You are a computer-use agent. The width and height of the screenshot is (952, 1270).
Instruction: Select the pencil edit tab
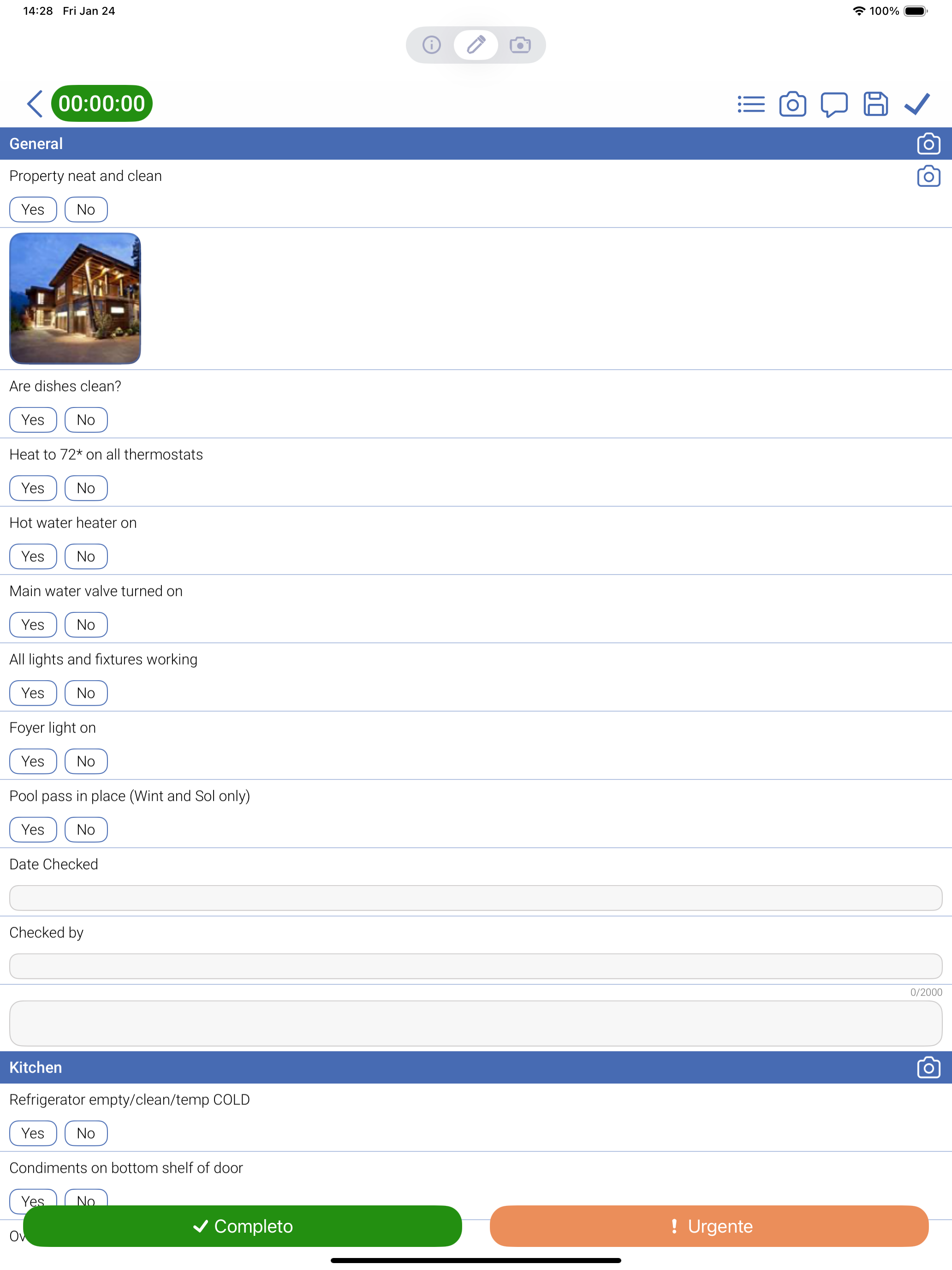[476, 45]
